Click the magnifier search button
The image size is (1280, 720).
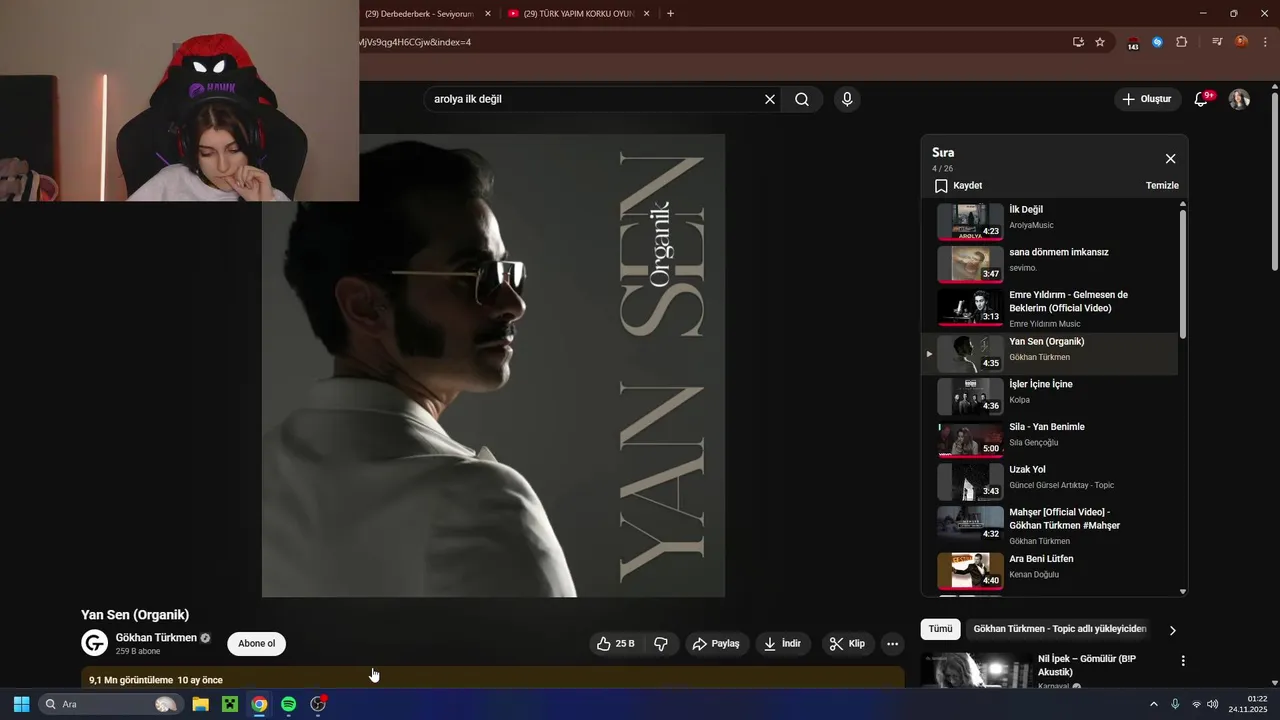pos(802,99)
